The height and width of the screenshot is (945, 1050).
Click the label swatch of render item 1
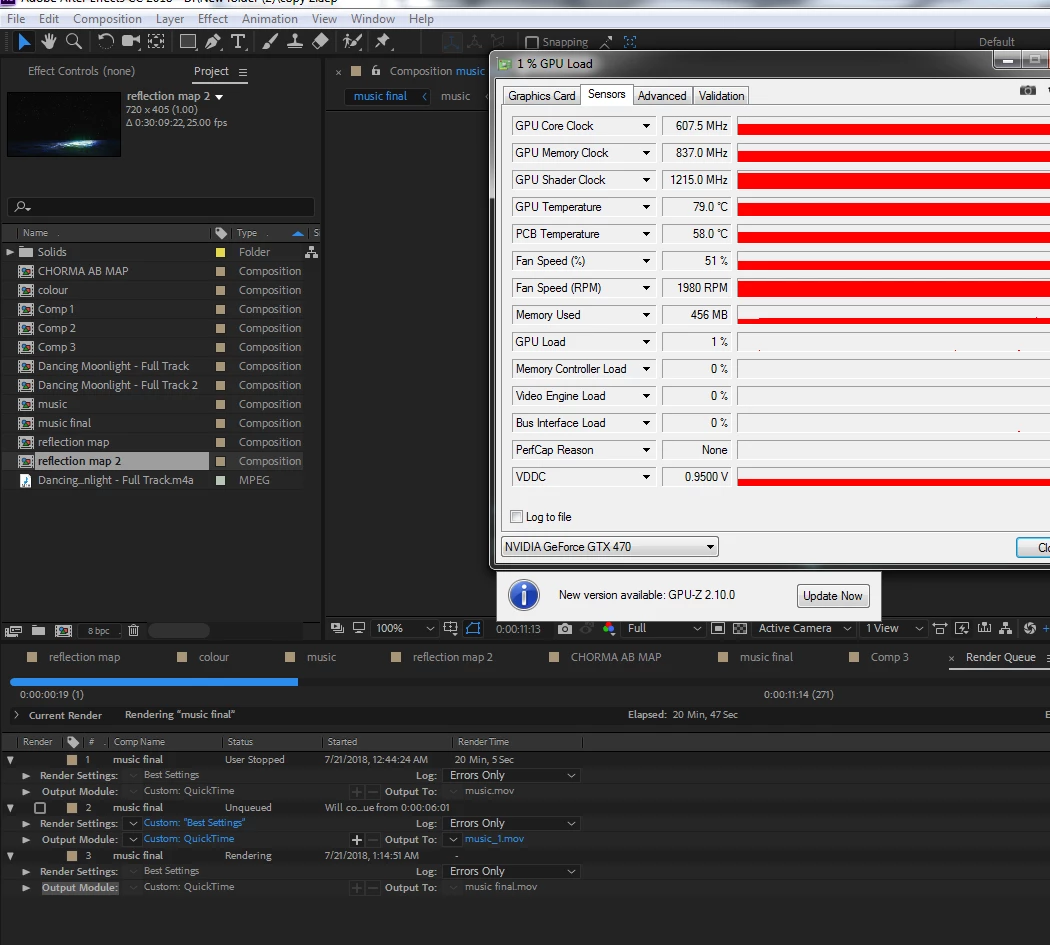(72, 760)
